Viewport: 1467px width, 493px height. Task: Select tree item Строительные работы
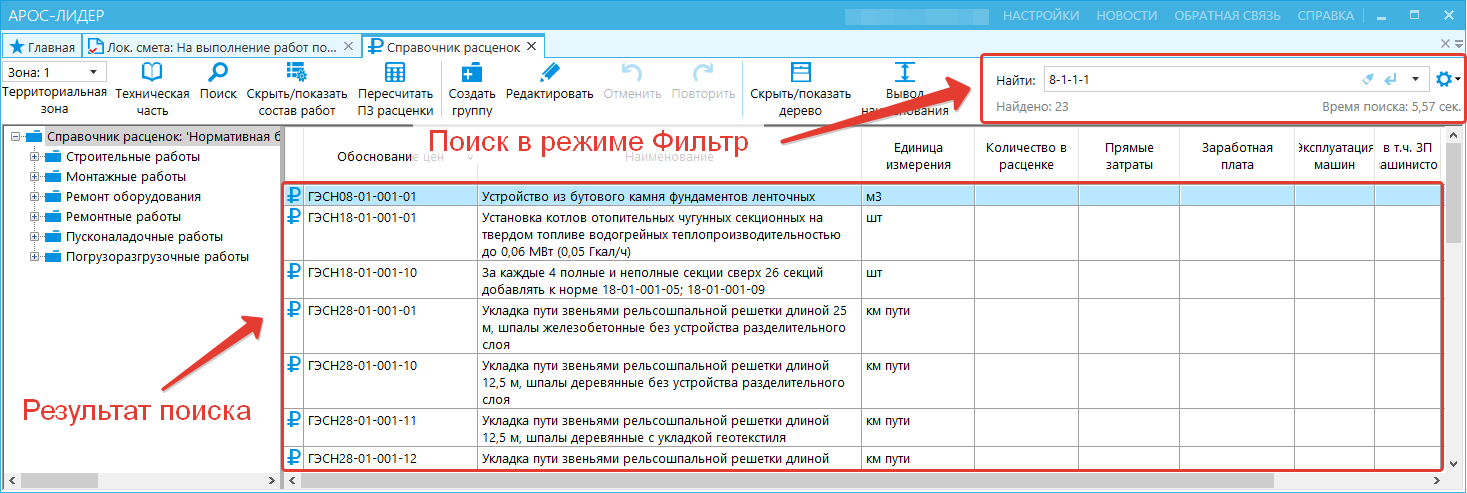tap(133, 156)
